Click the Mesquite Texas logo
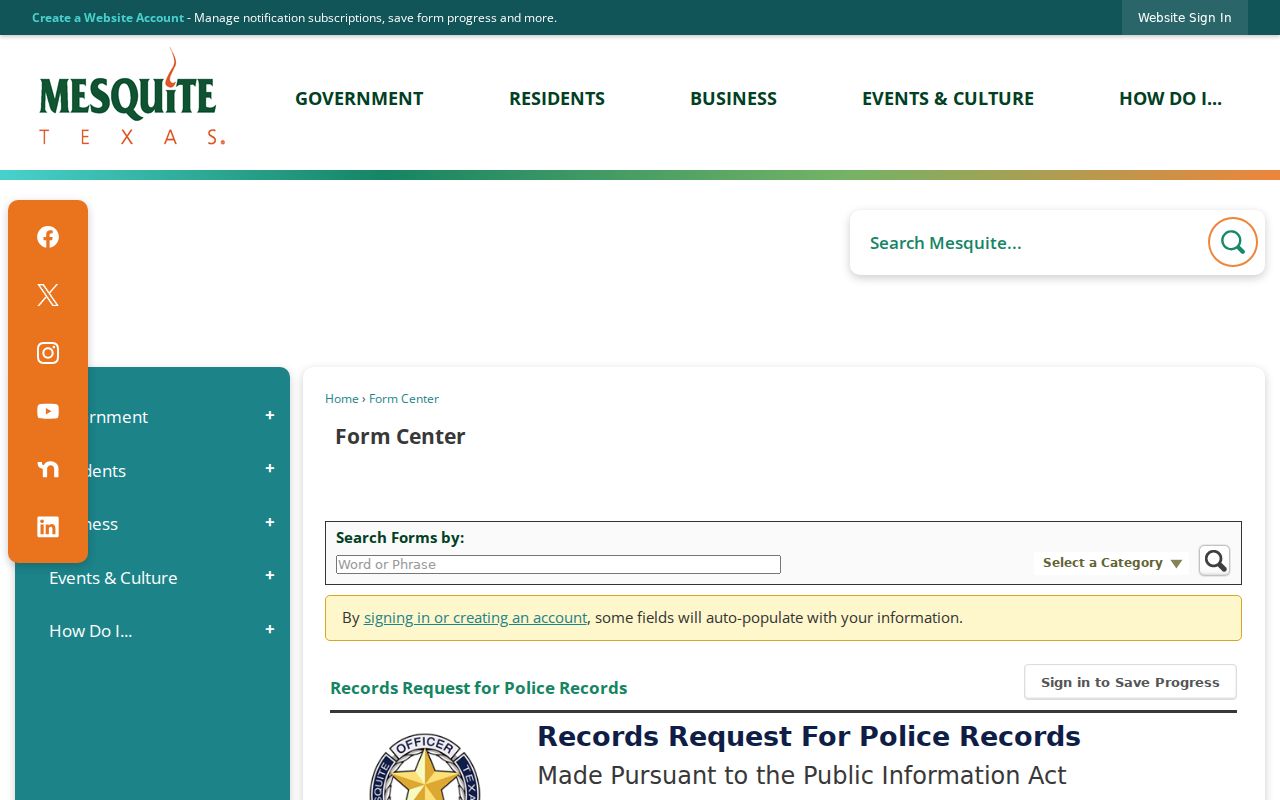Image resolution: width=1280 pixels, height=800 pixels. 131,97
